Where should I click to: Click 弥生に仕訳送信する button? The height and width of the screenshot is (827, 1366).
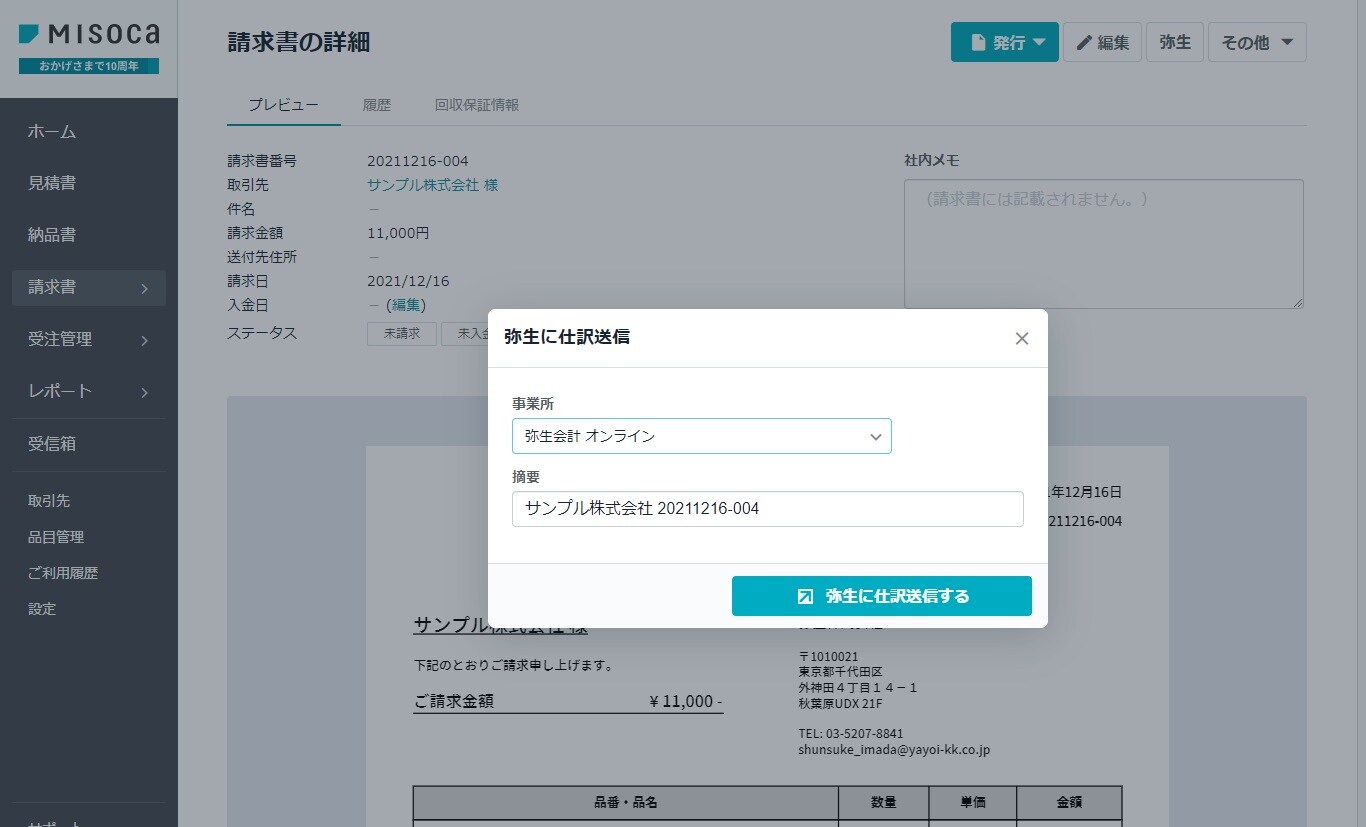[881, 596]
